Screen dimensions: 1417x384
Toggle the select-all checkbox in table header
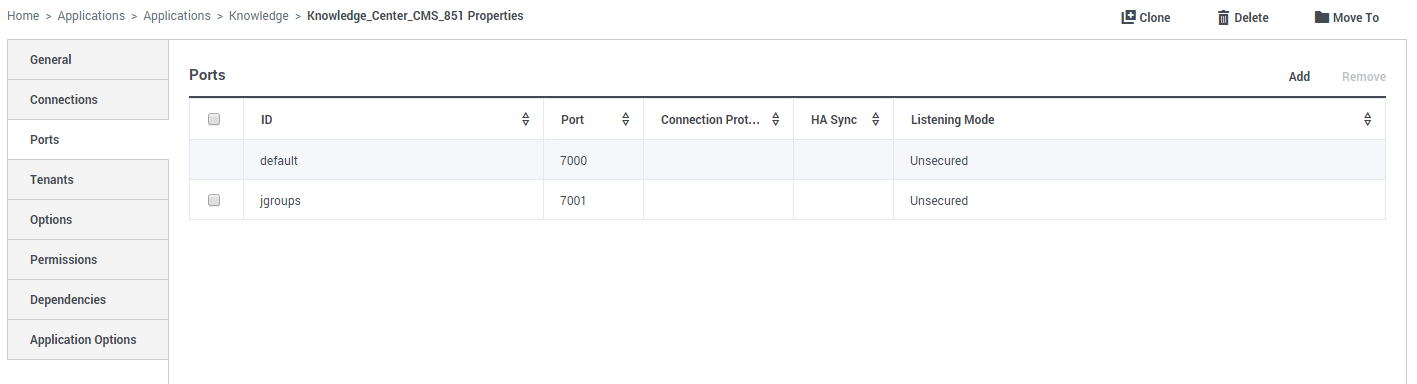tap(214, 119)
